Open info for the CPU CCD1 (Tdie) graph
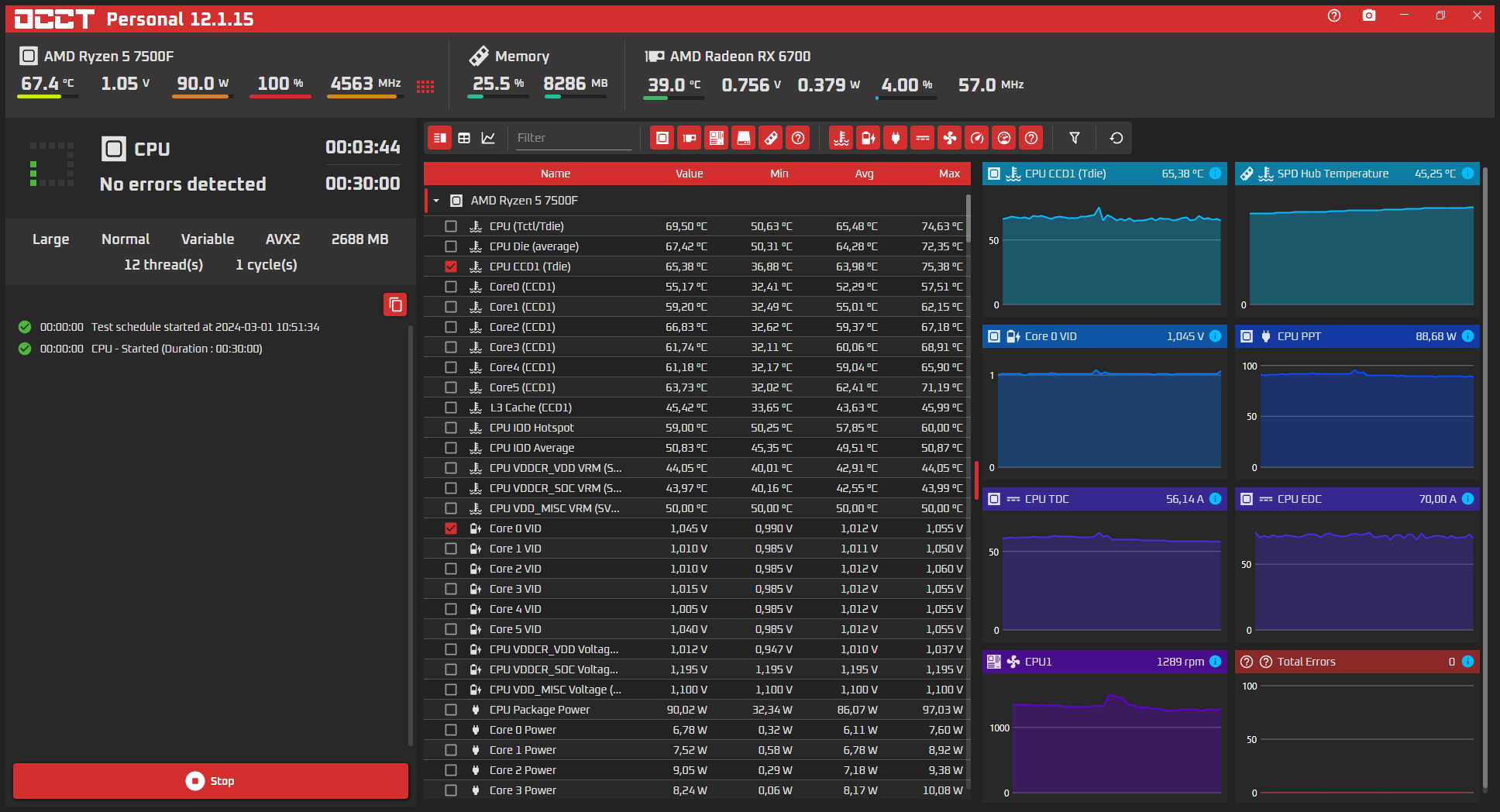 tap(1216, 174)
